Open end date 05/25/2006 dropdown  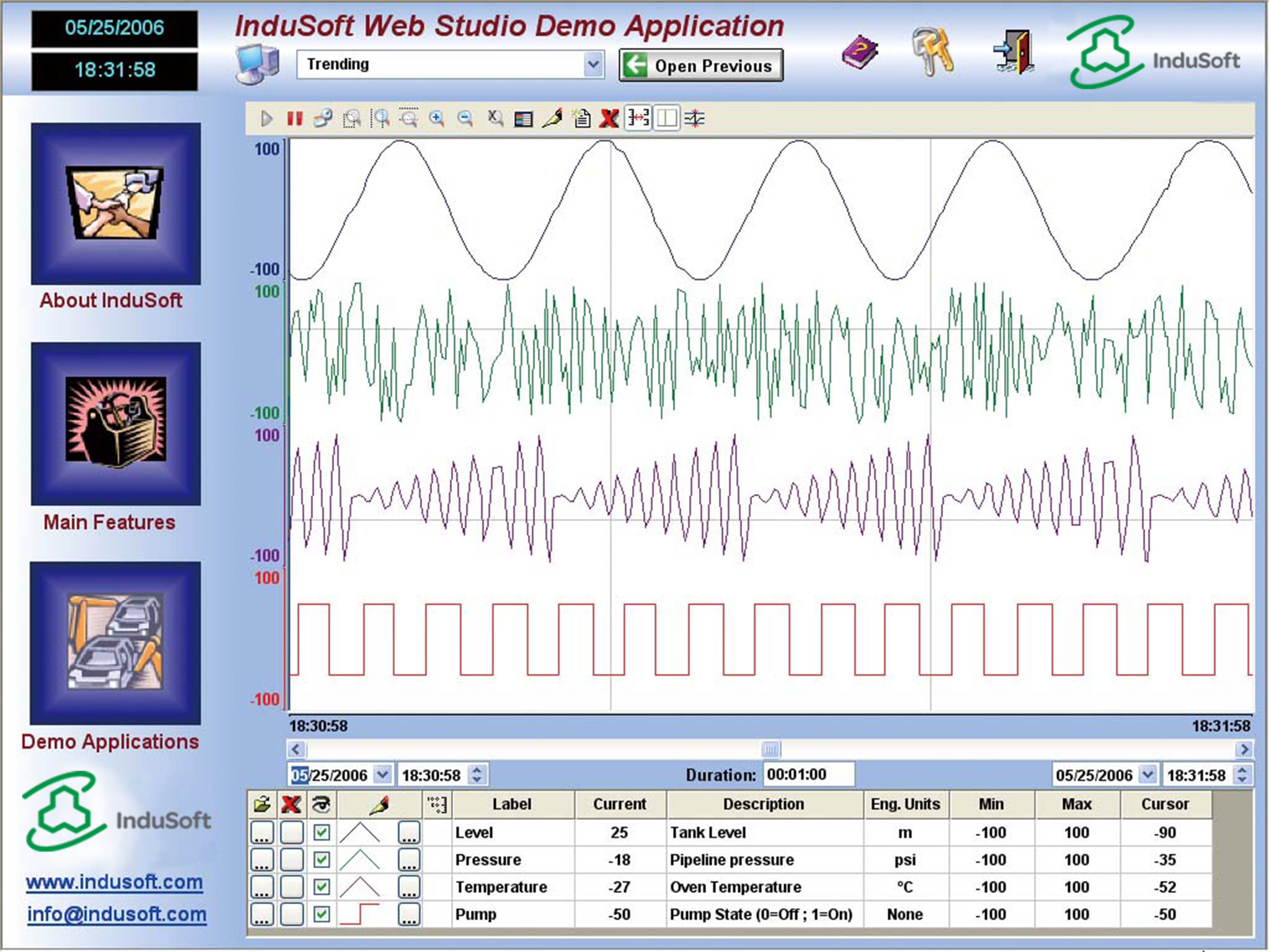pyautogui.click(x=1148, y=775)
